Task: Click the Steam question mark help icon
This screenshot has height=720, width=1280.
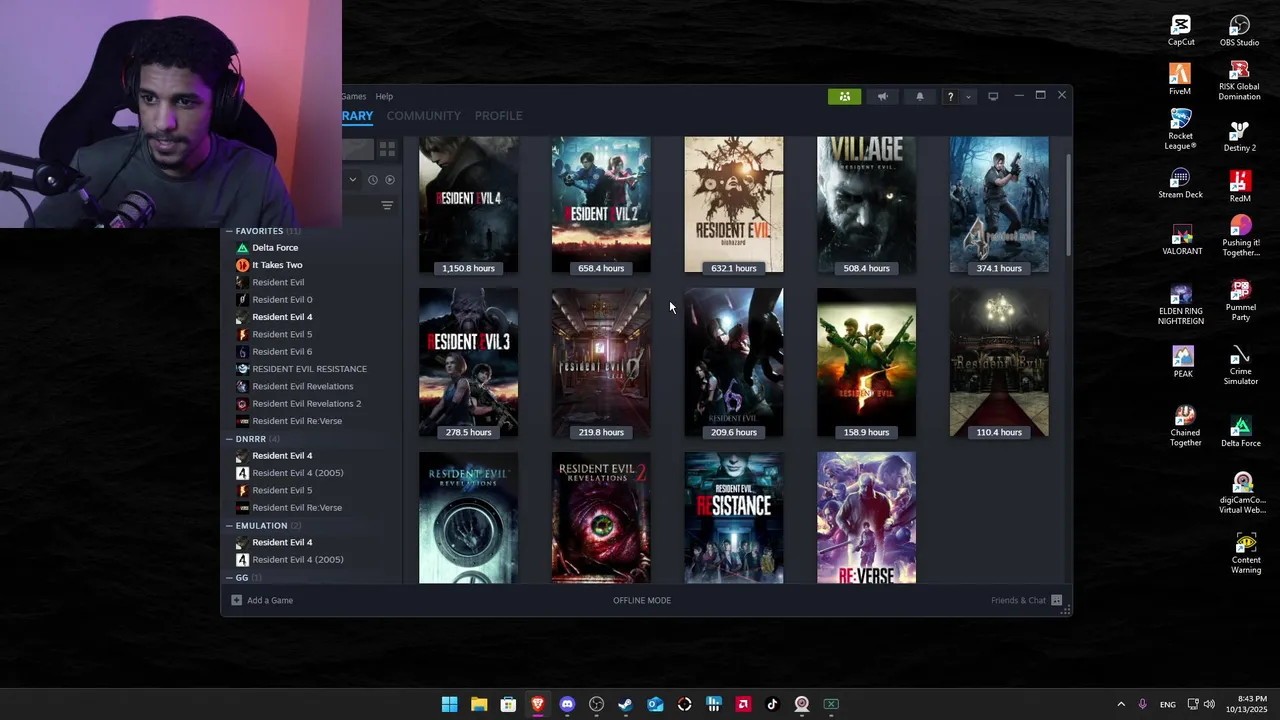Action: 950,96
